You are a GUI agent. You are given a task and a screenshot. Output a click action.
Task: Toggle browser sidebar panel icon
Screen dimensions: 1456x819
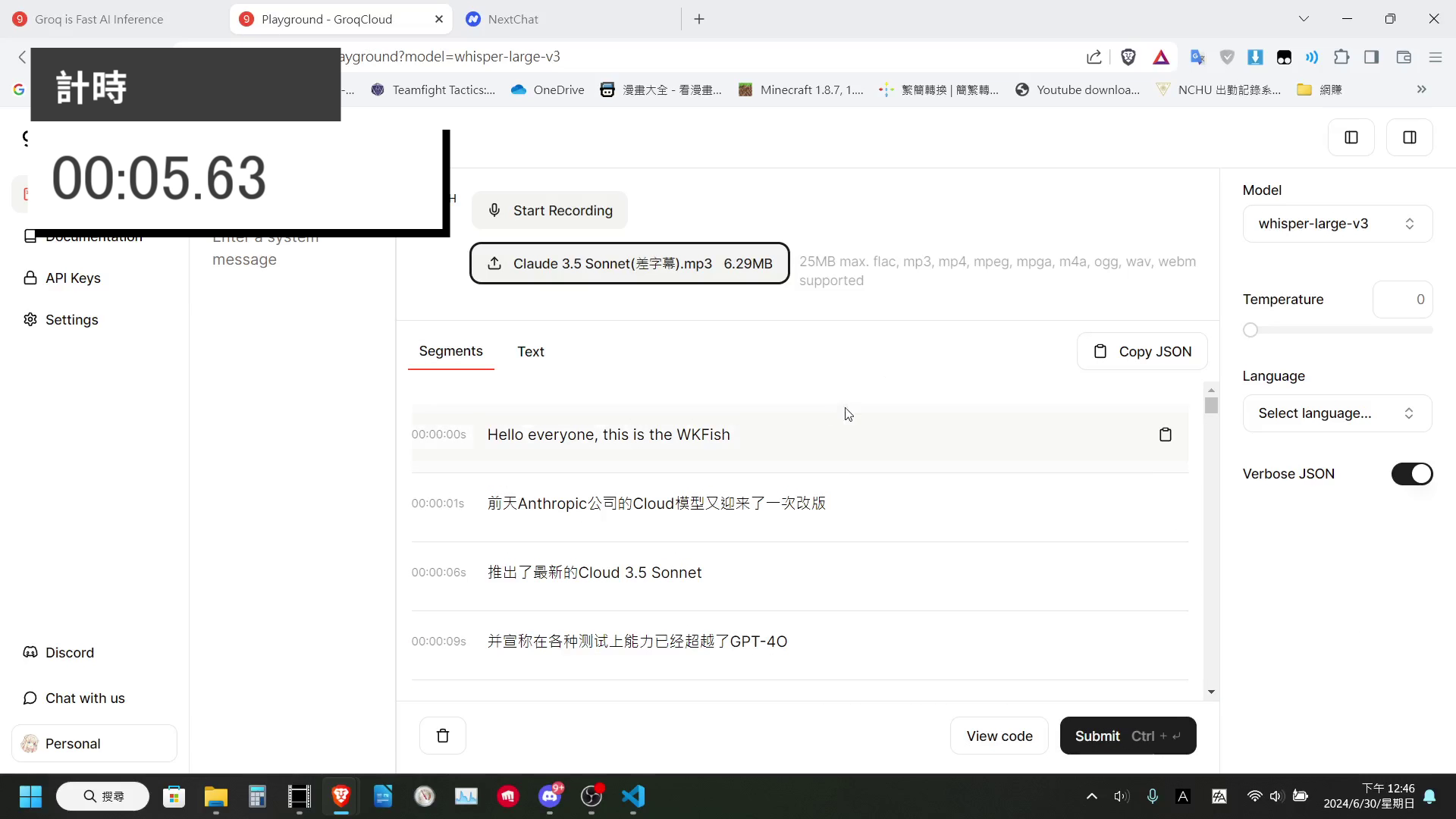(1371, 57)
